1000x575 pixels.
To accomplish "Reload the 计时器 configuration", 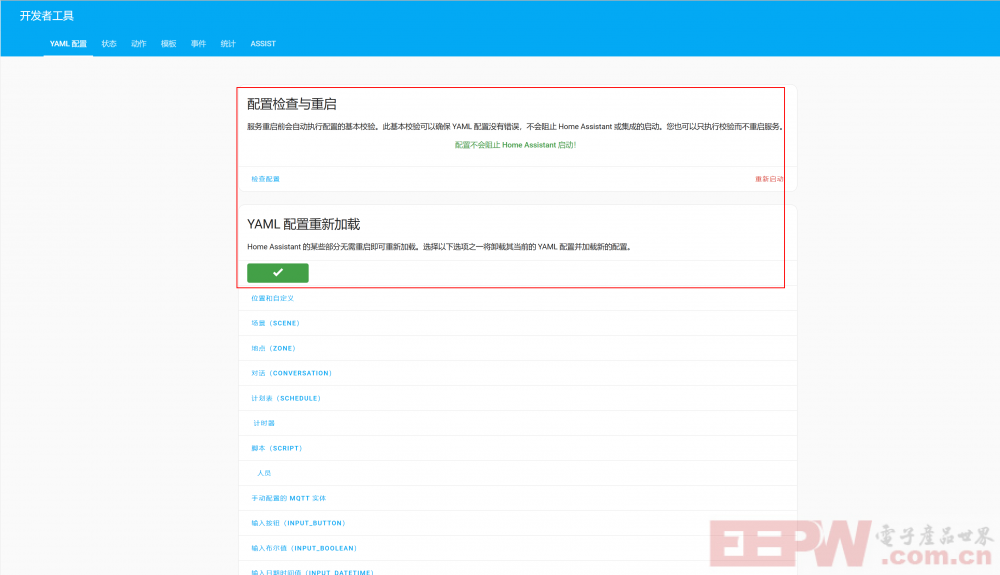I will 264,423.
